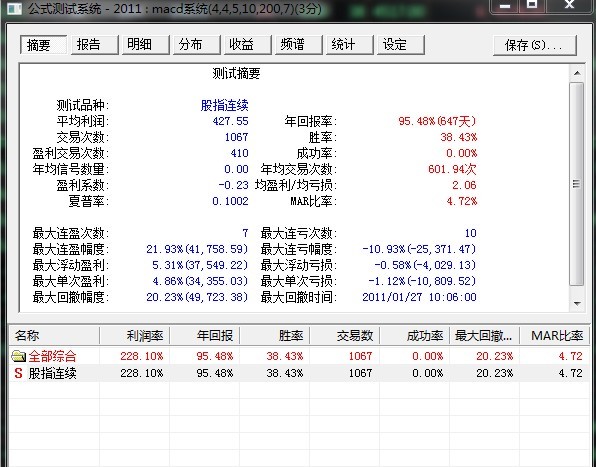Sort by the 年回报 column header
Image resolution: width=596 pixels, height=467 pixels.
[x=204, y=336]
